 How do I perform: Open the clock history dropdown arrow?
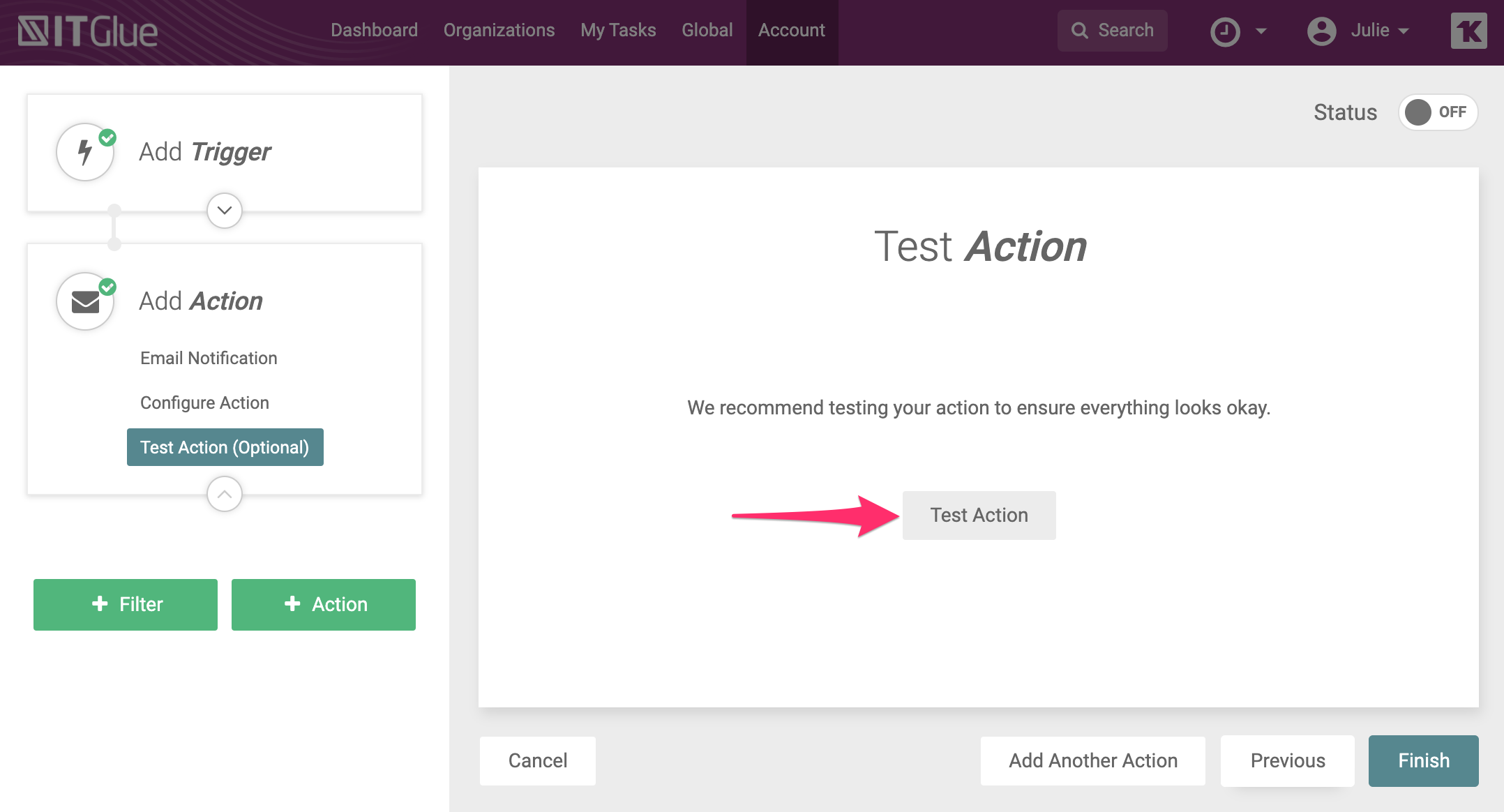point(1261,31)
